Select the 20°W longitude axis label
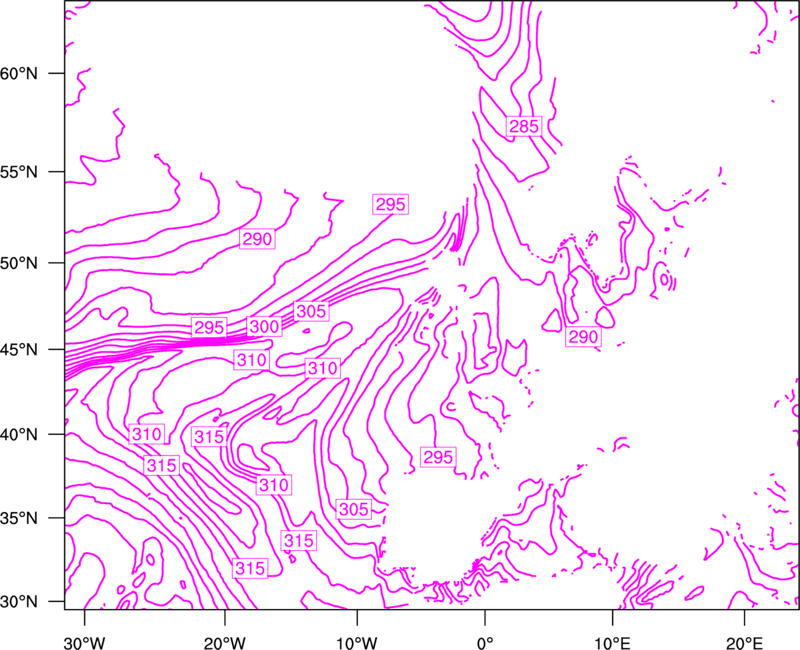 point(225,642)
